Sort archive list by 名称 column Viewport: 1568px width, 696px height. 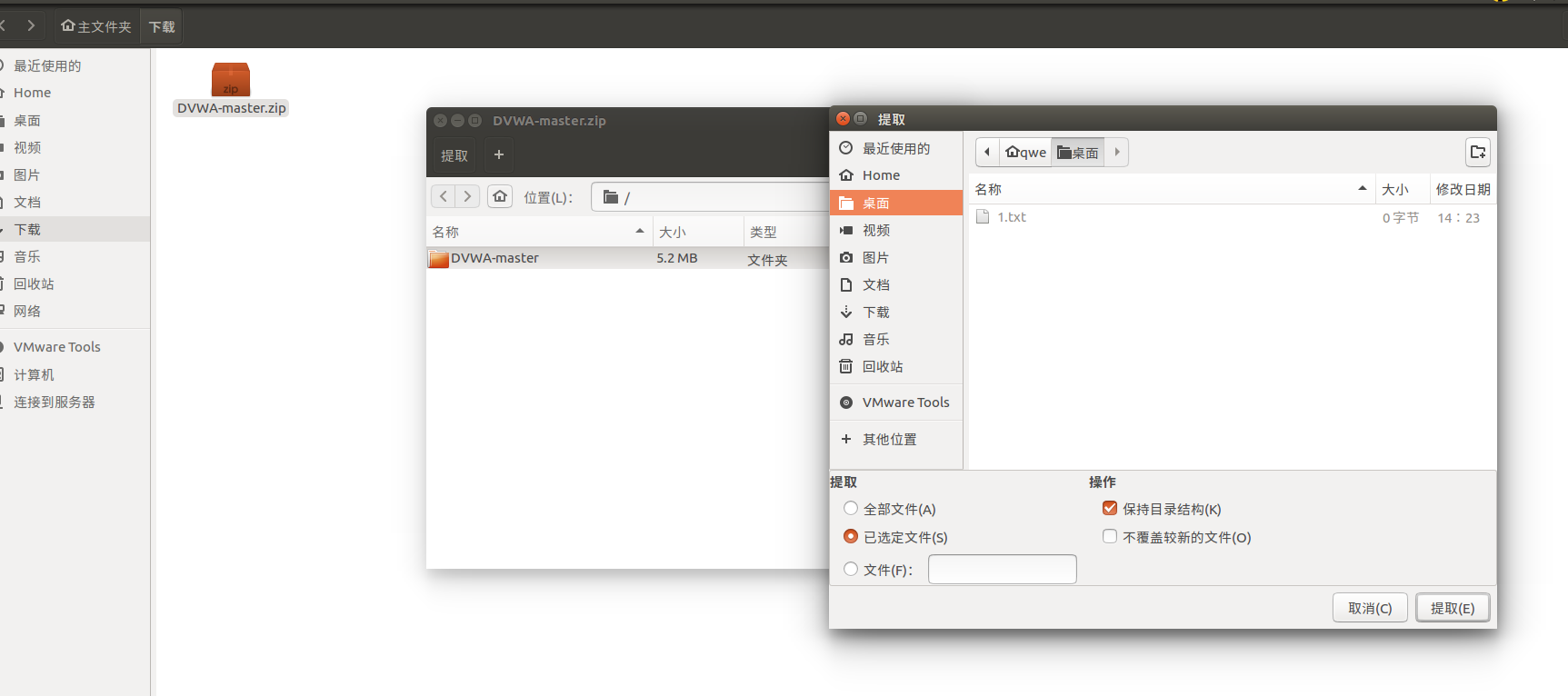point(539,232)
